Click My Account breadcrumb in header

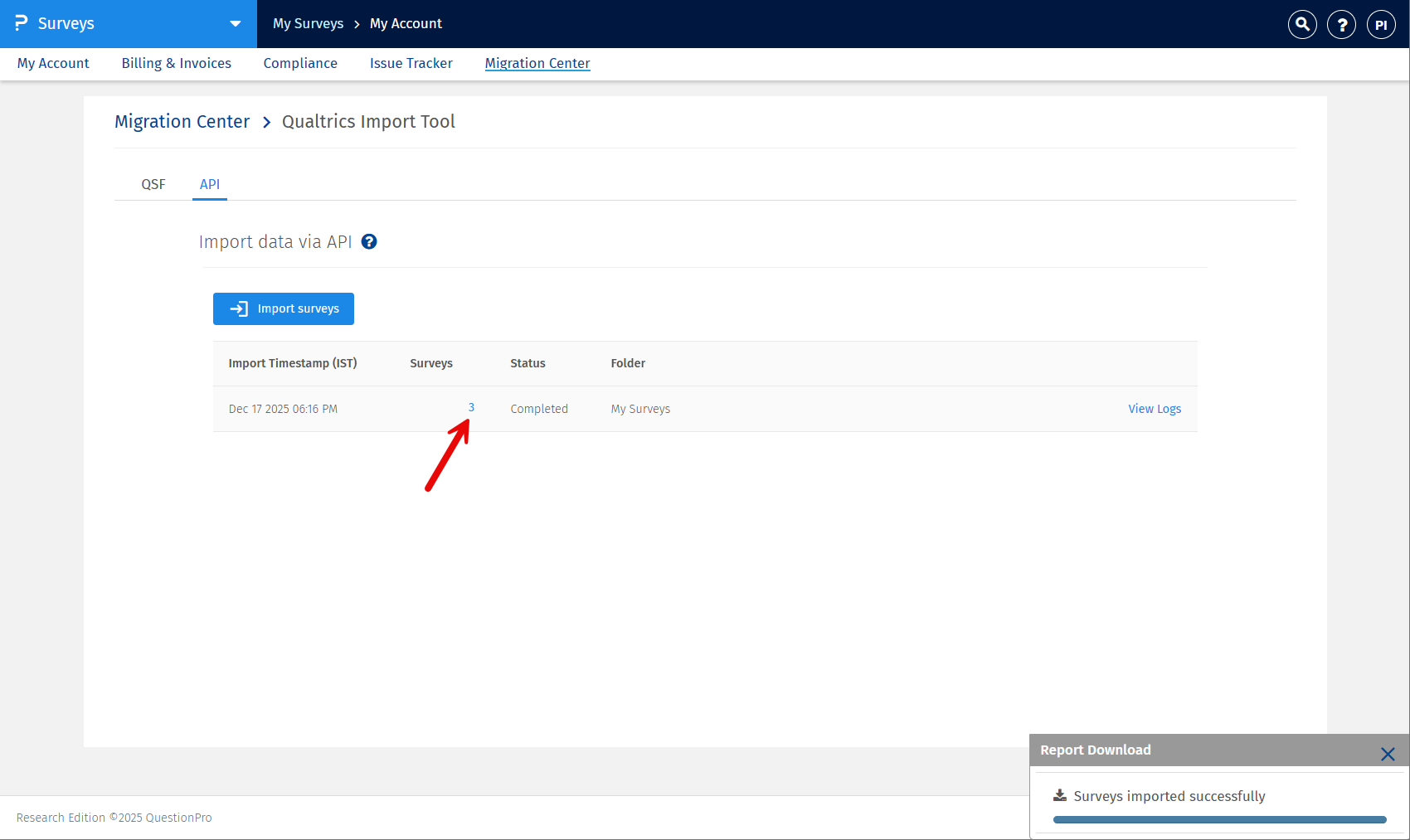tap(406, 23)
